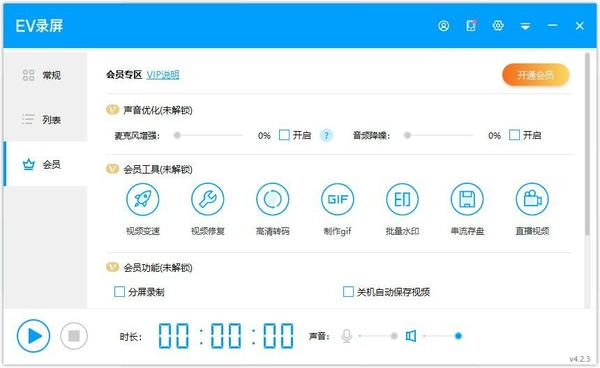This screenshot has width=600, height=368.
Task: Toggle the speaker icon
Action: pyautogui.click(x=411, y=336)
